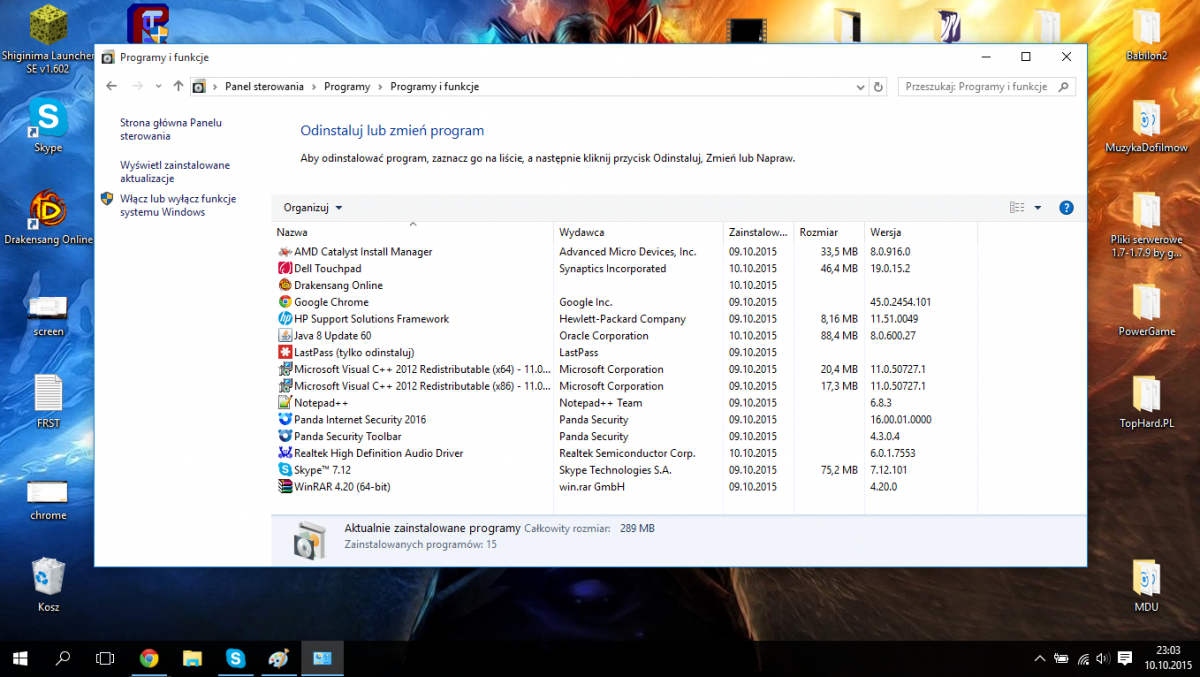This screenshot has width=1200, height=677.
Task: Click the LastPass red icon in list
Action: [285, 353]
